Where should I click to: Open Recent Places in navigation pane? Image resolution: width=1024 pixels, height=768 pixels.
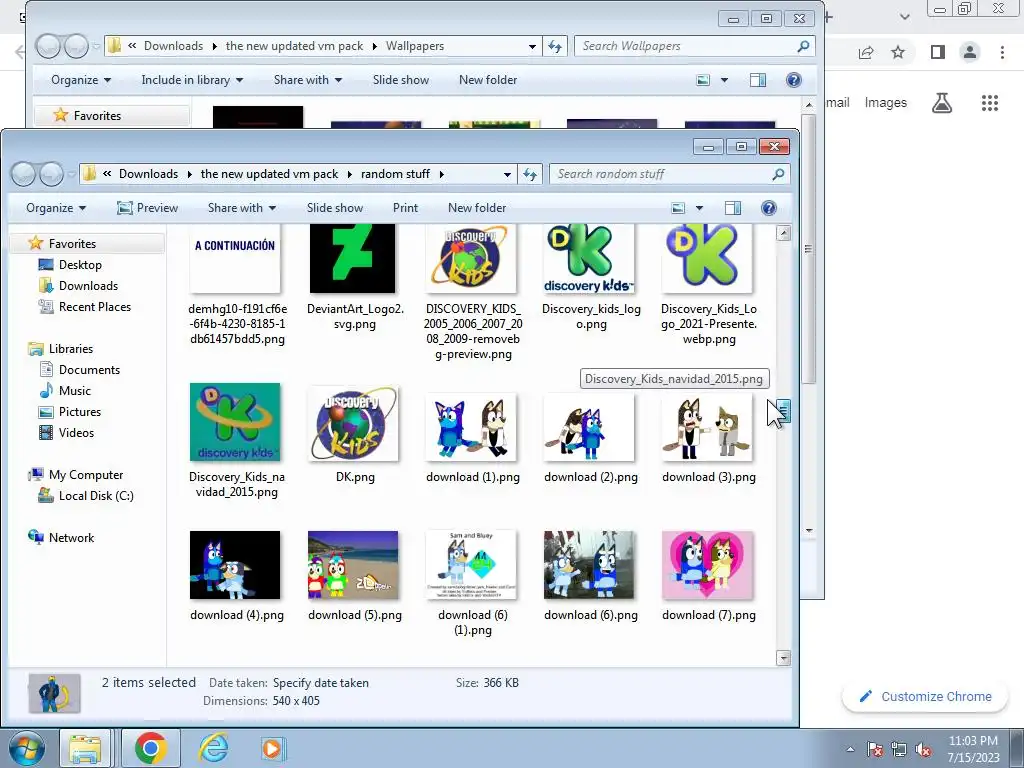coord(95,306)
